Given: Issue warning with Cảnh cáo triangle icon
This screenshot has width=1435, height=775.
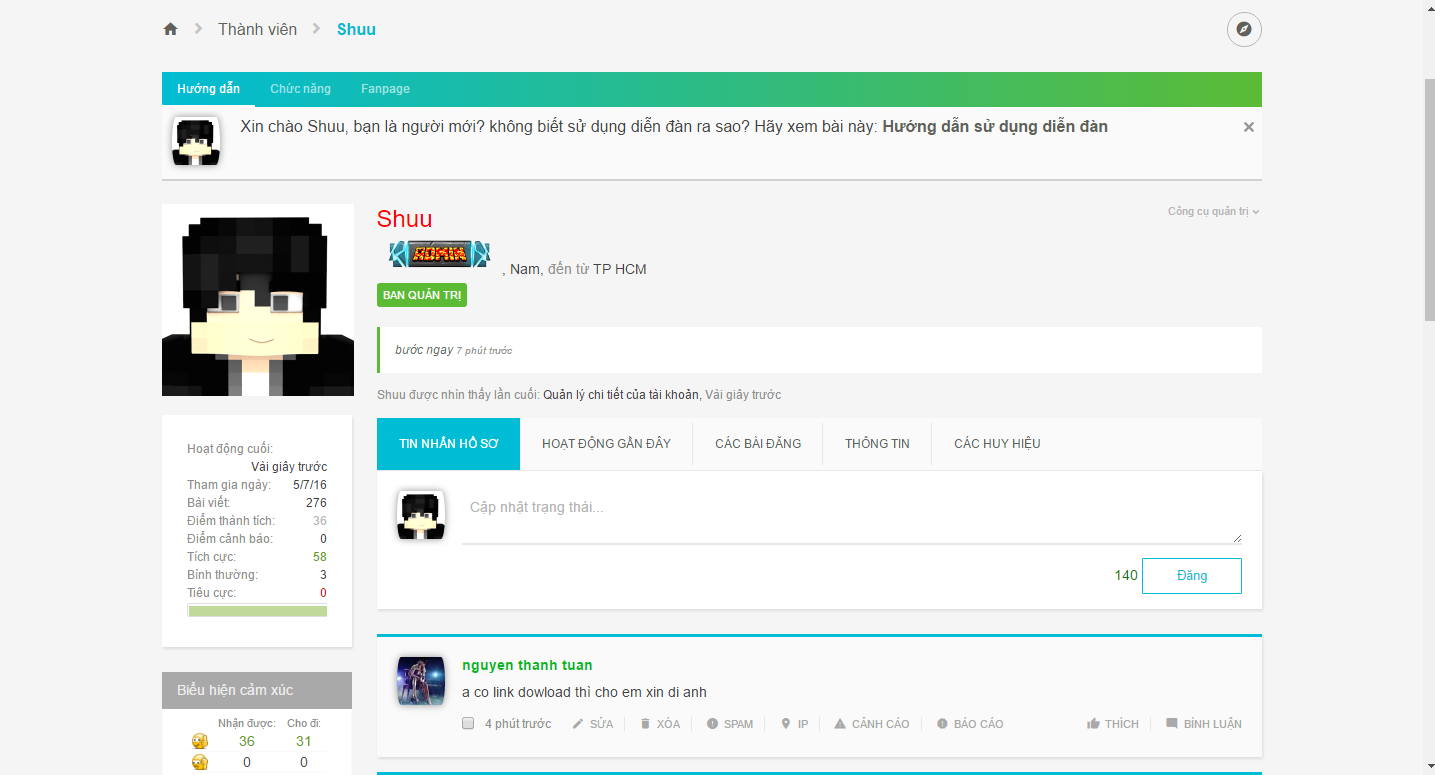Looking at the screenshot, I should pyautogui.click(x=840, y=724).
